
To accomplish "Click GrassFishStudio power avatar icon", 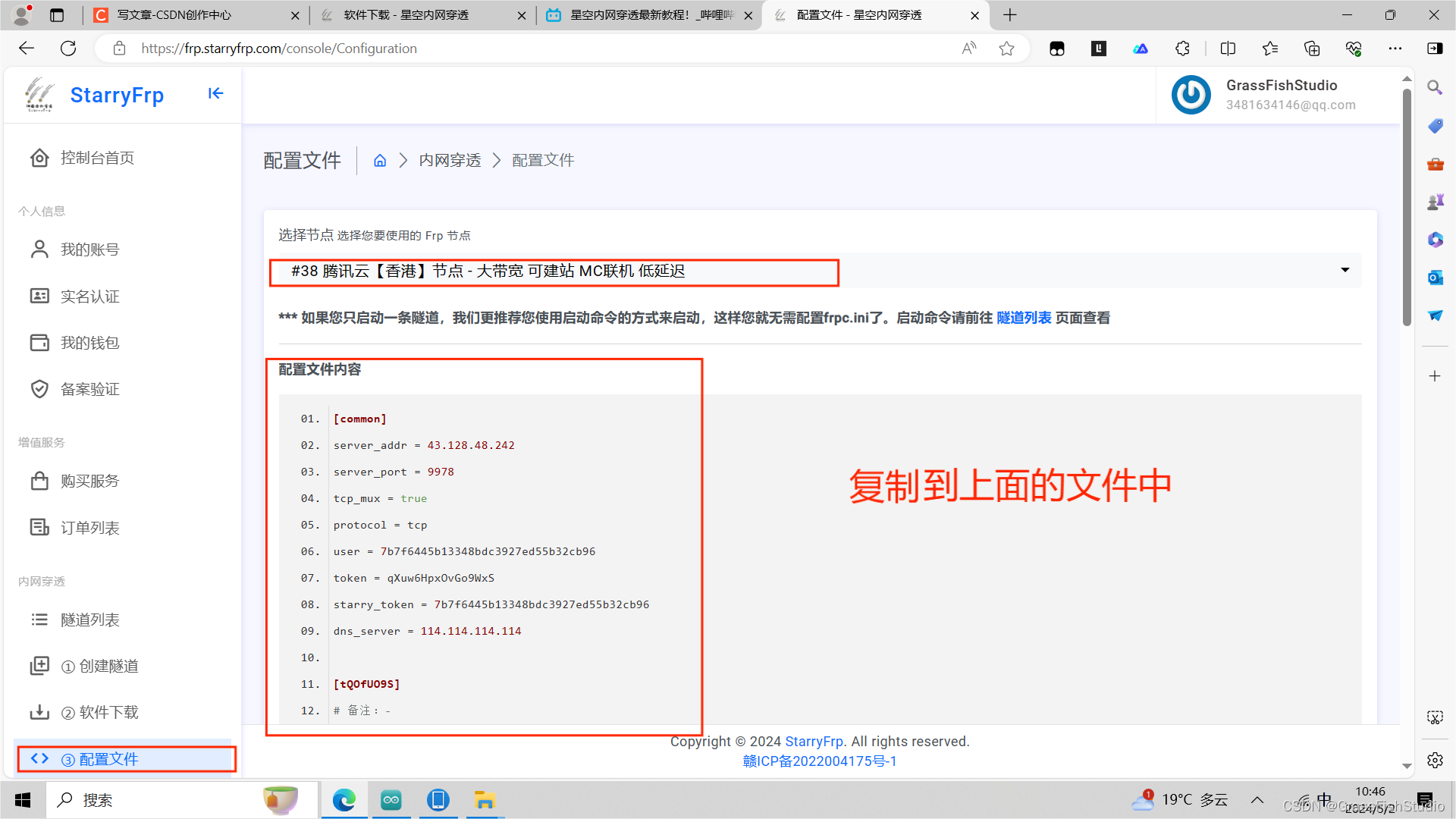I will coord(1191,95).
